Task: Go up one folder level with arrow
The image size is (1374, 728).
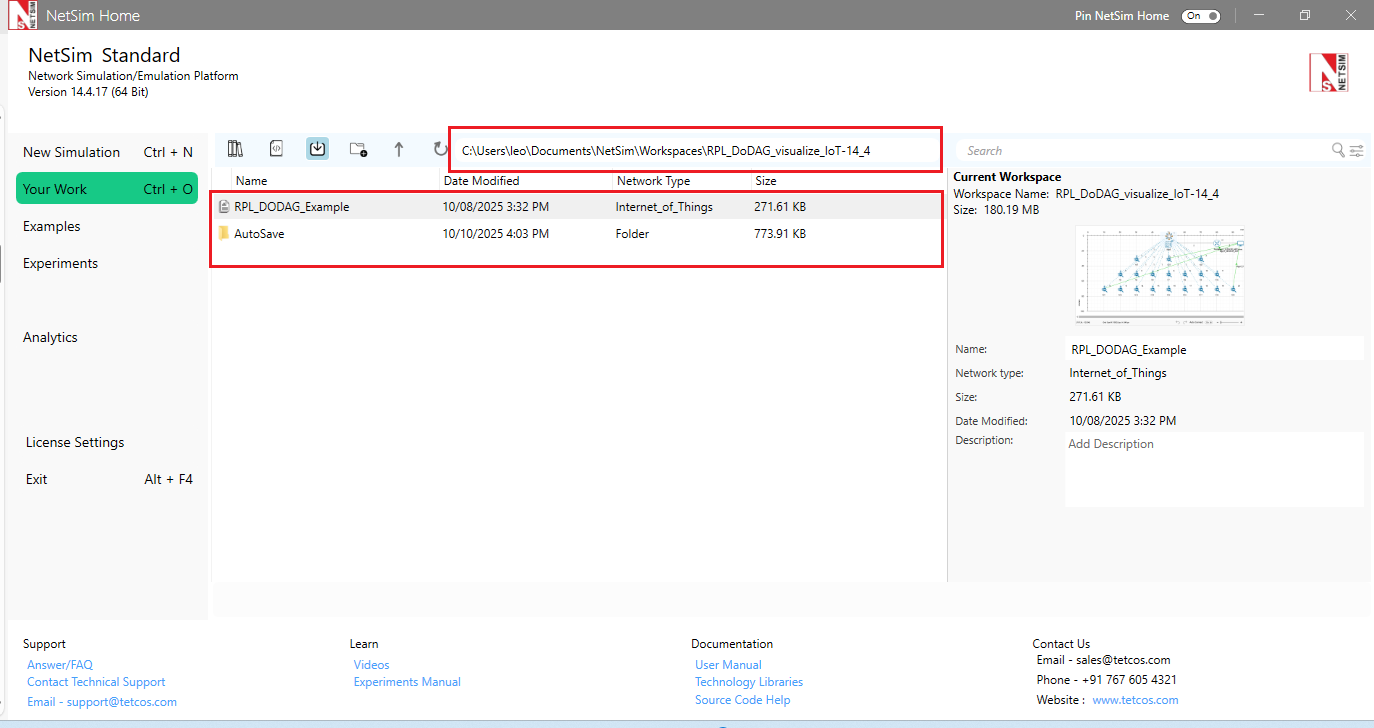Action: click(x=399, y=149)
